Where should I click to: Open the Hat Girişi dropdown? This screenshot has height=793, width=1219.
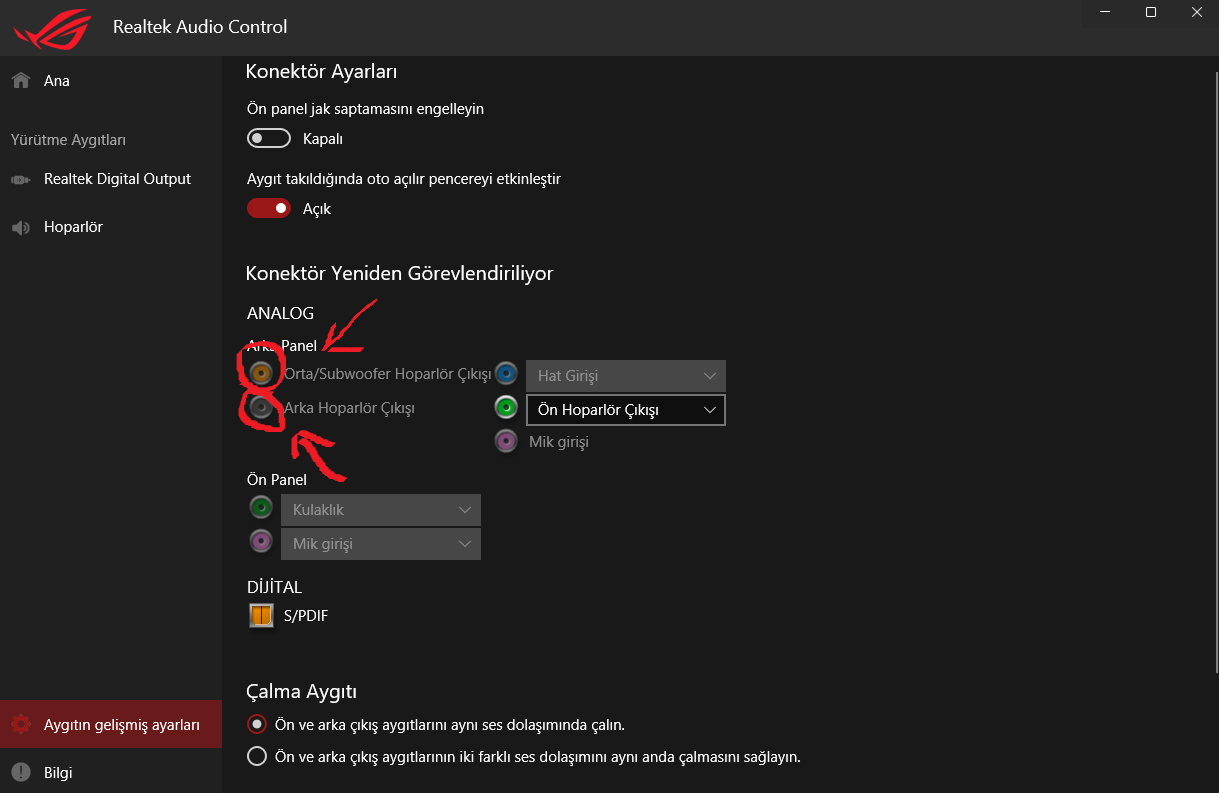pyautogui.click(x=626, y=376)
